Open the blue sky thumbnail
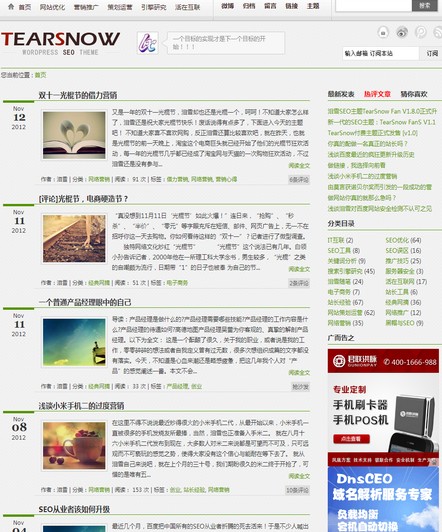The width and height of the screenshot is (442, 532). point(74,342)
